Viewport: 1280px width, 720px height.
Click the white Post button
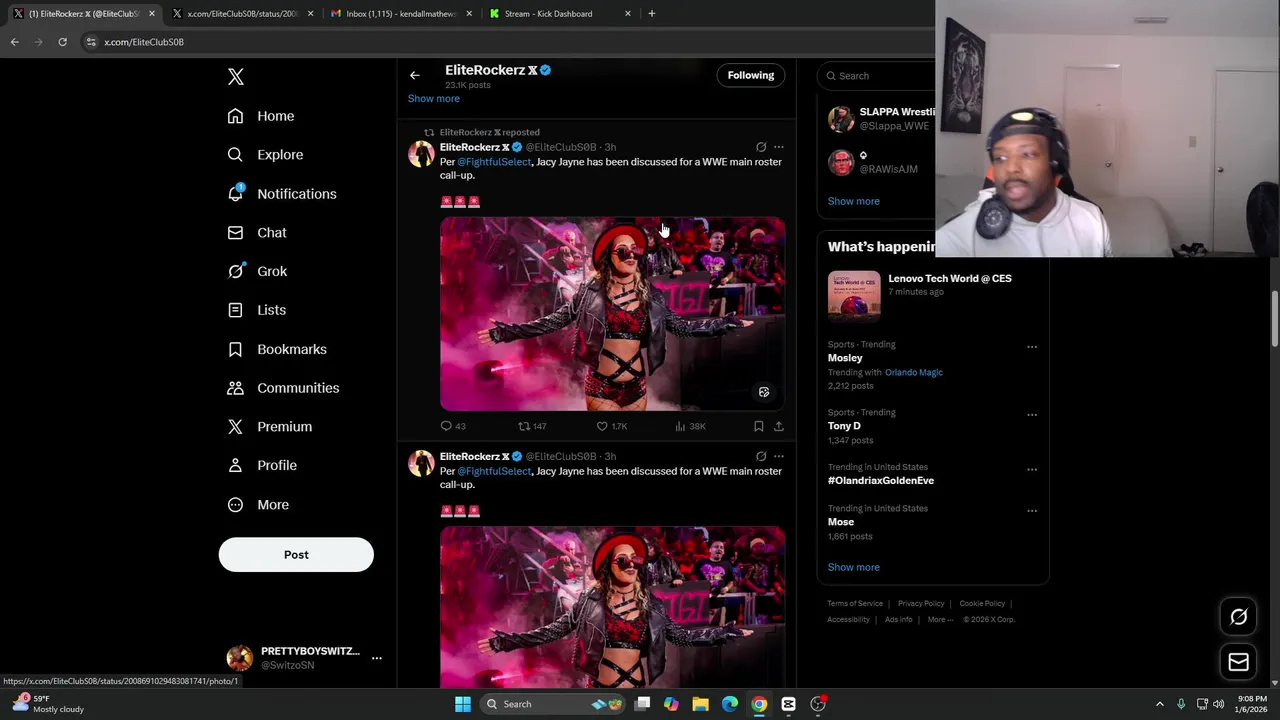[x=296, y=555]
